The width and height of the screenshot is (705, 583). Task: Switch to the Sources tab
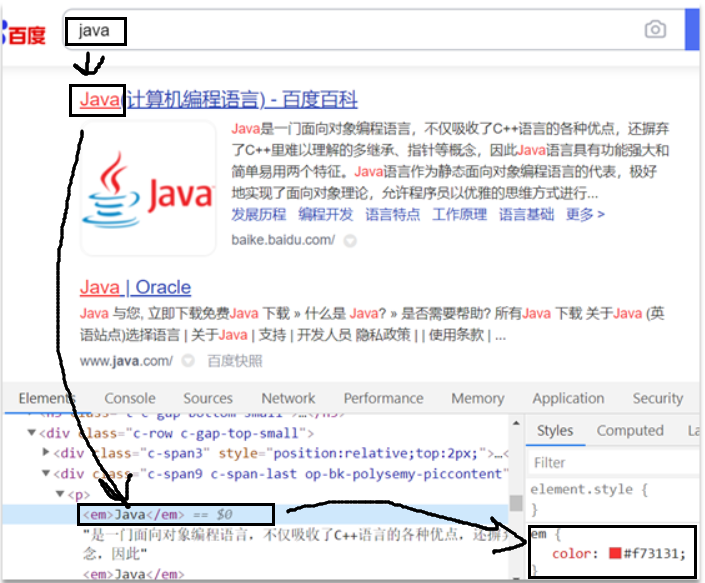click(x=208, y=398)
